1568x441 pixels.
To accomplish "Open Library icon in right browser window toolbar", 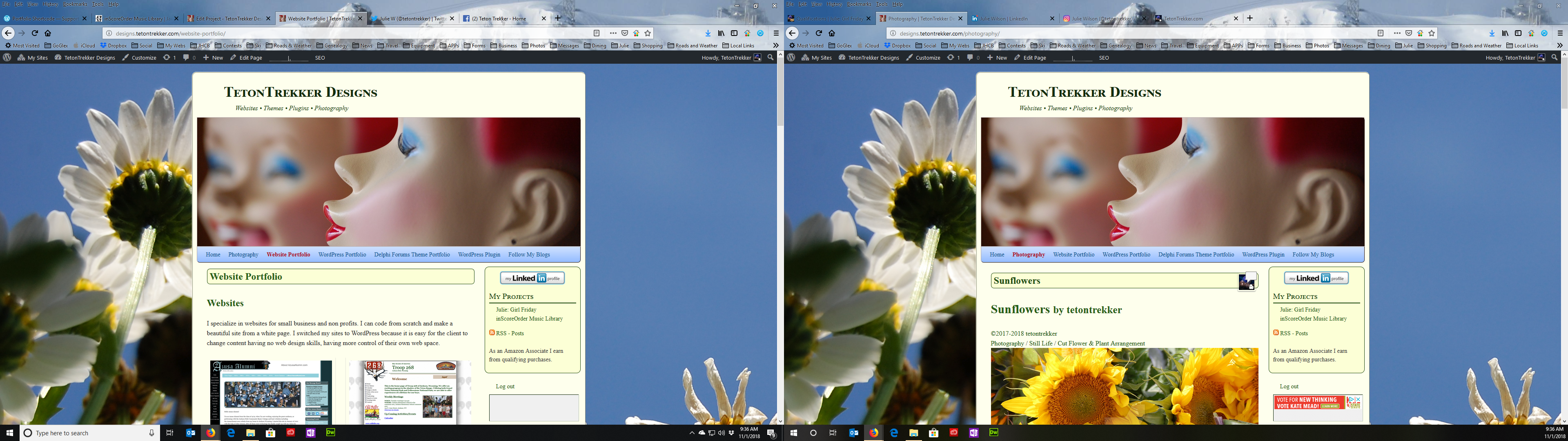I will tap(1505, 33).
